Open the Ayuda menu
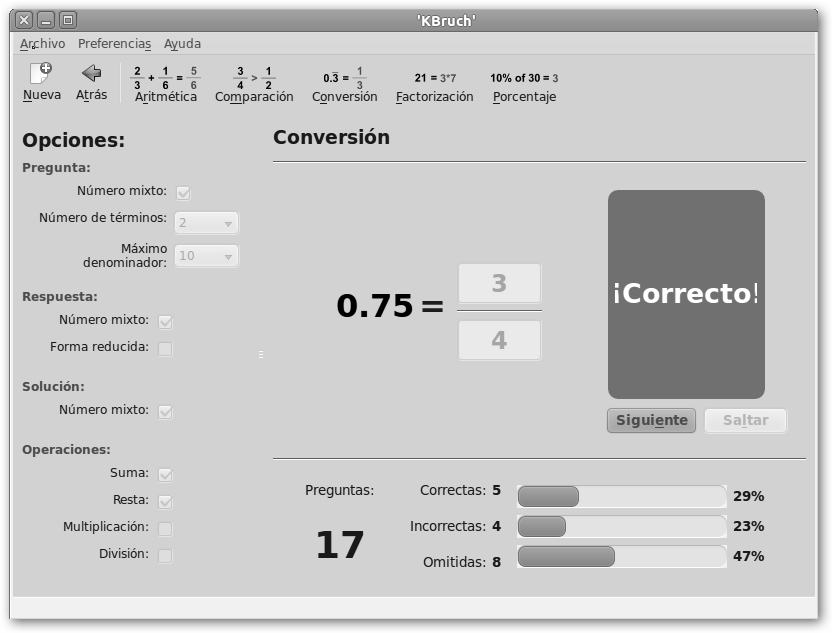 [x=182, y=44]
